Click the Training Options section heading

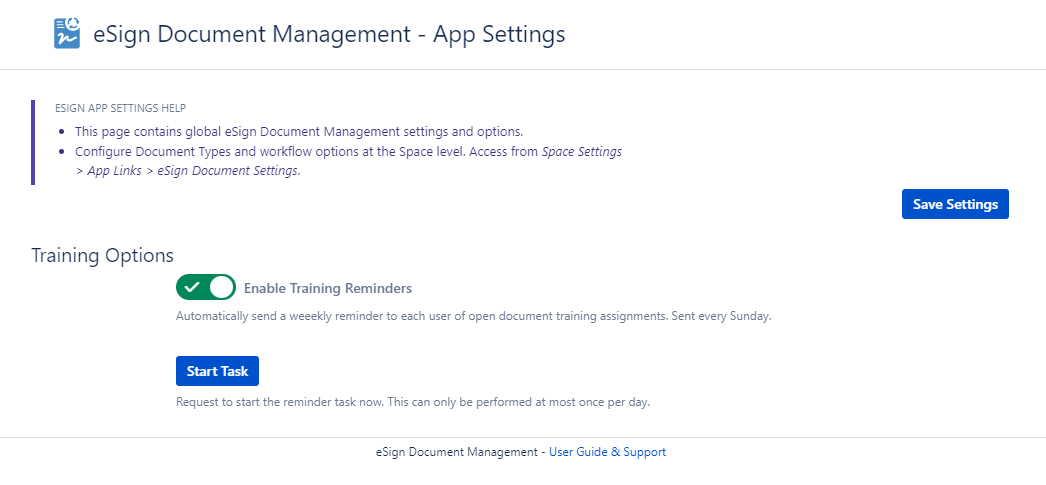(x=103, y=255)
